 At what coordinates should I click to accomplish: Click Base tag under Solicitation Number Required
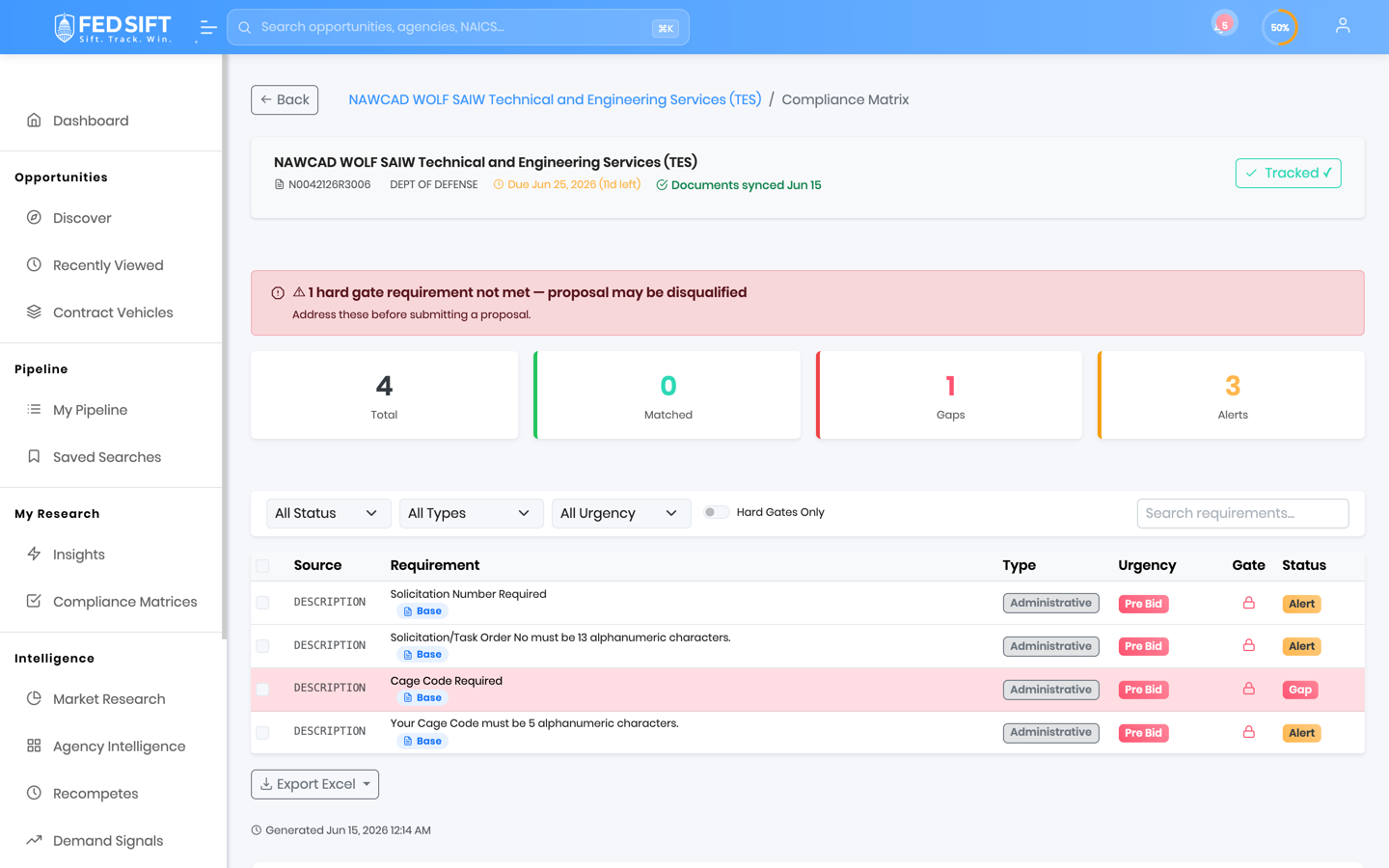[x=422, y=611]
